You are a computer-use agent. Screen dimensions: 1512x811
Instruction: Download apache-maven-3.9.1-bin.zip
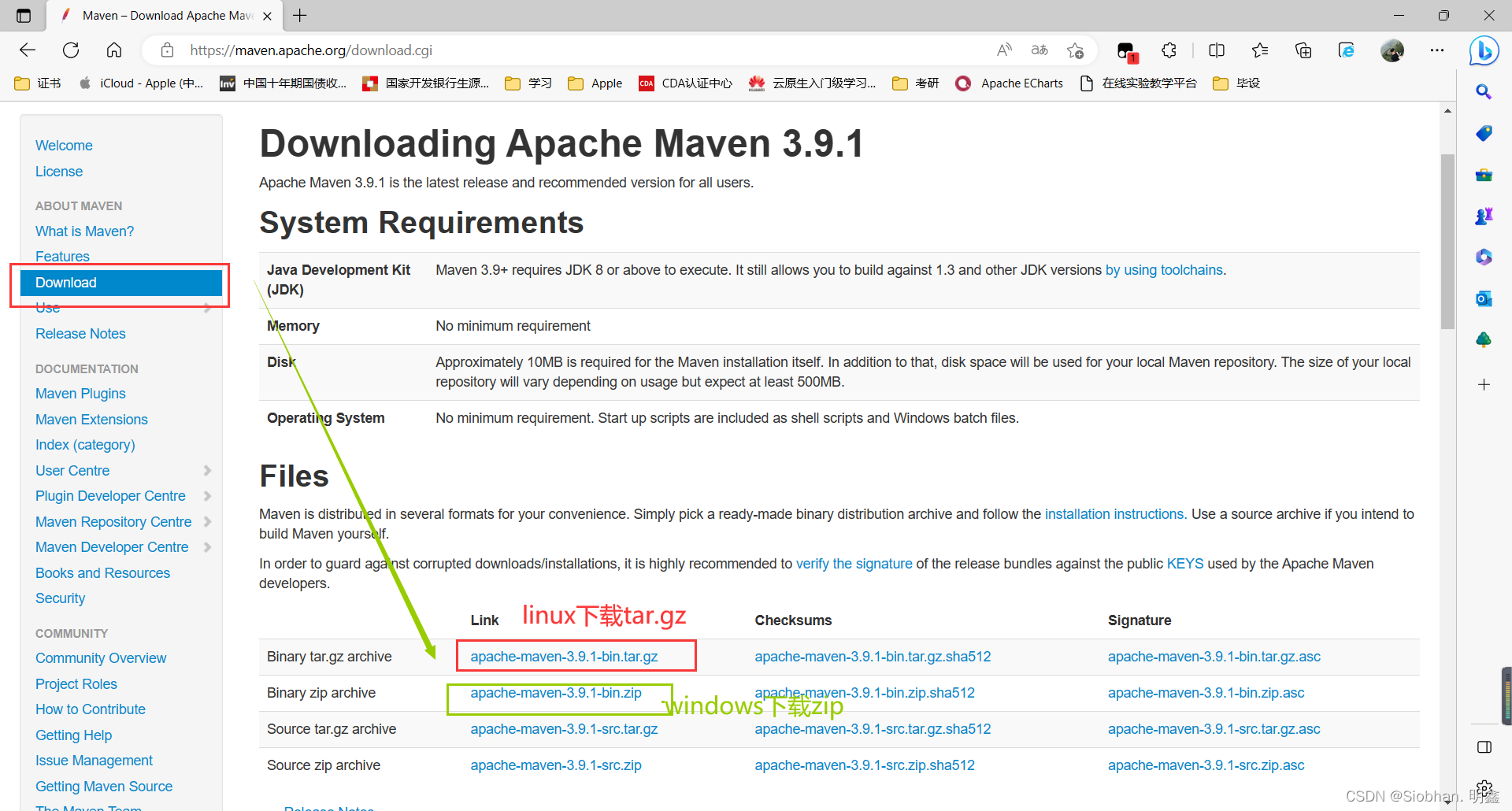556,693
